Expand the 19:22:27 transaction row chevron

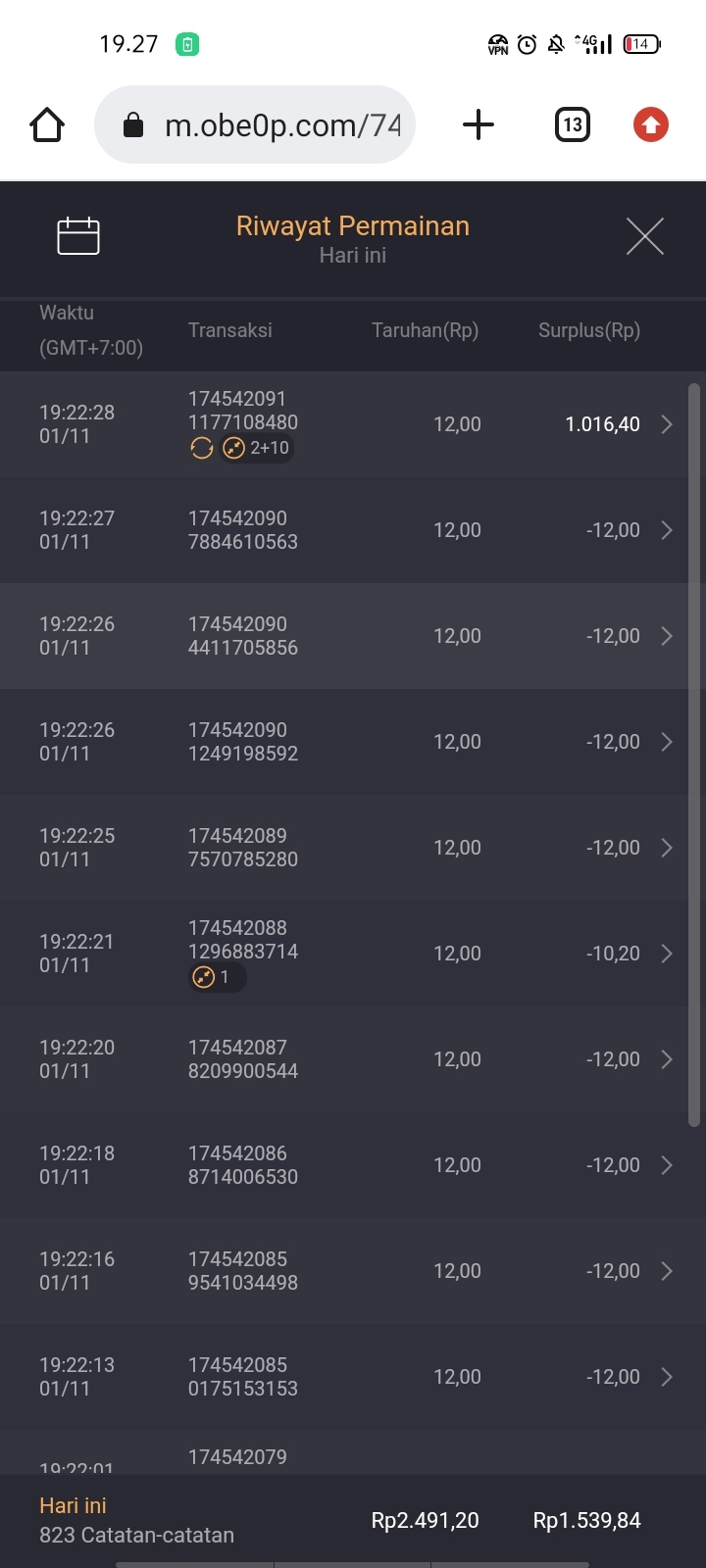pos(667,530)
